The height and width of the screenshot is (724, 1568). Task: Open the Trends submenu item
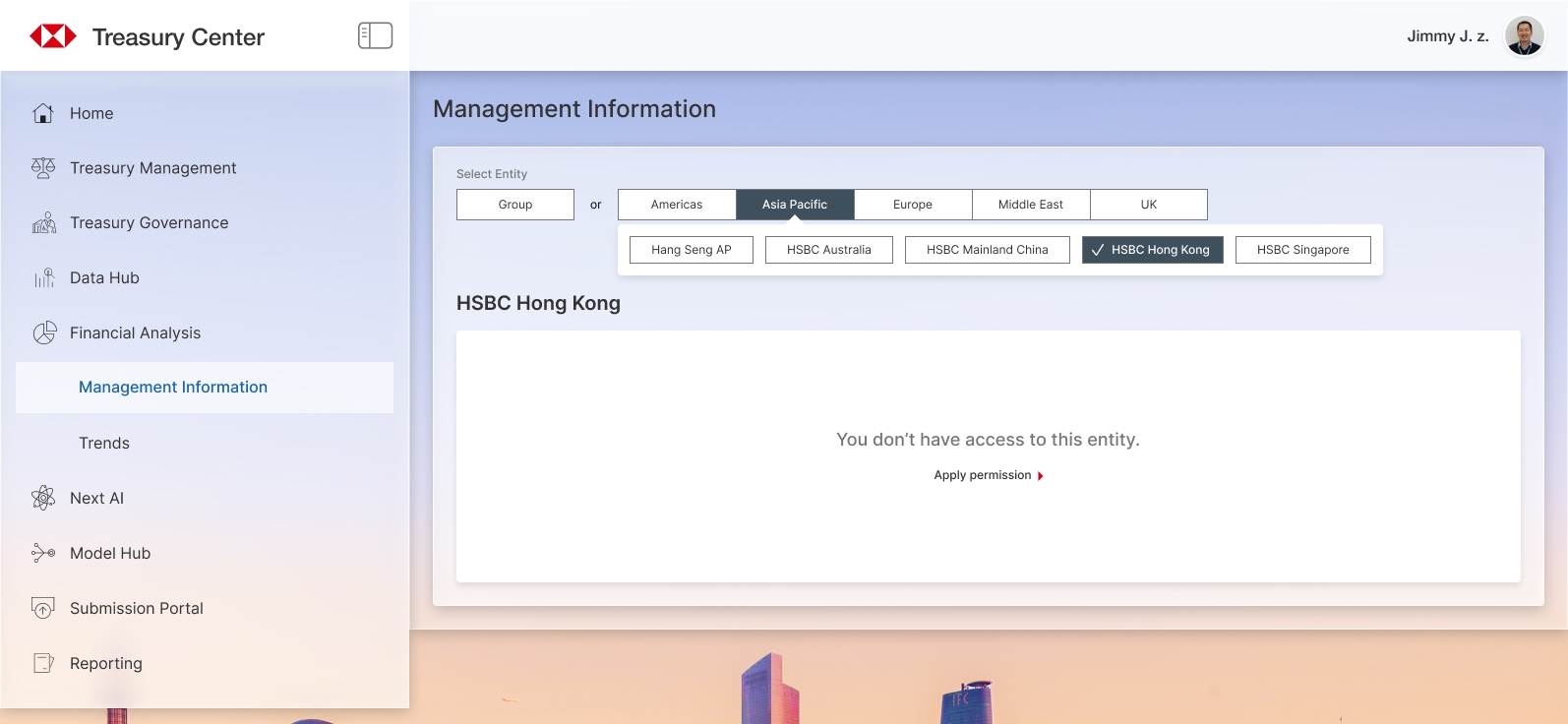tap(104, 444)
